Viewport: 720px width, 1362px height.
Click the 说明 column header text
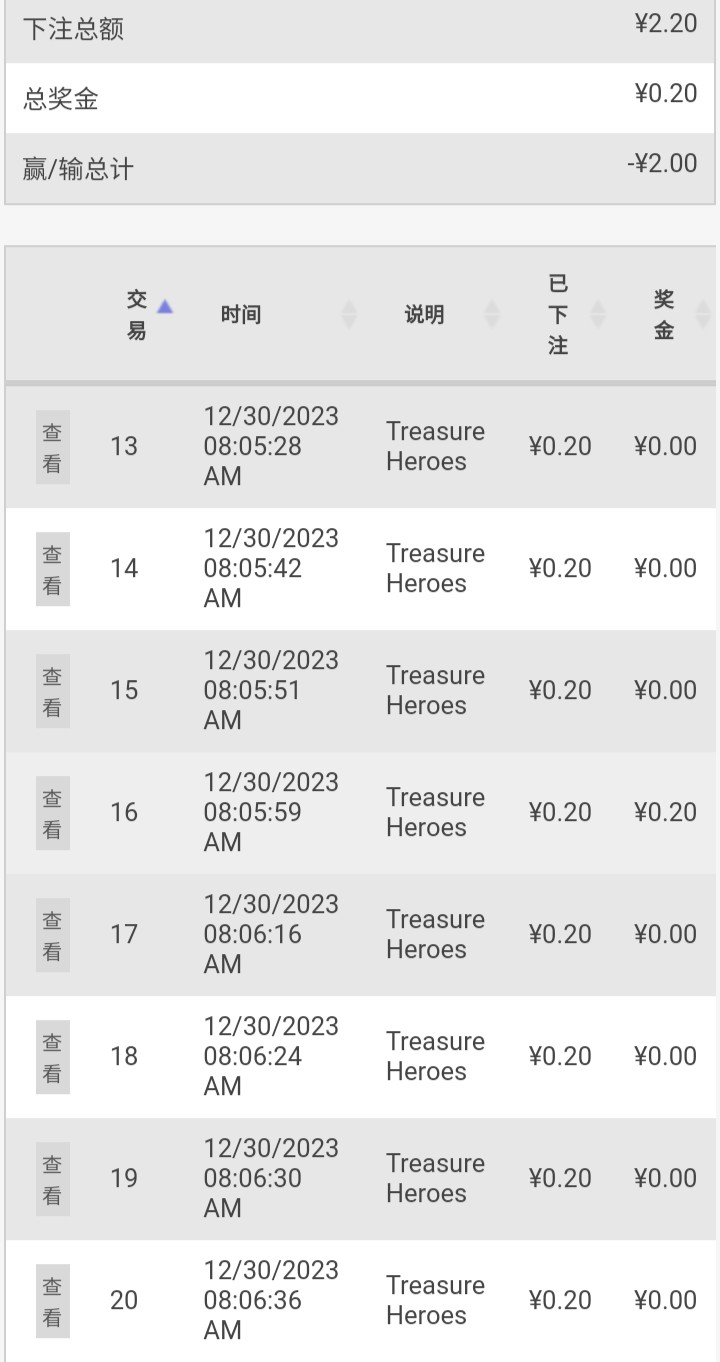424,315
